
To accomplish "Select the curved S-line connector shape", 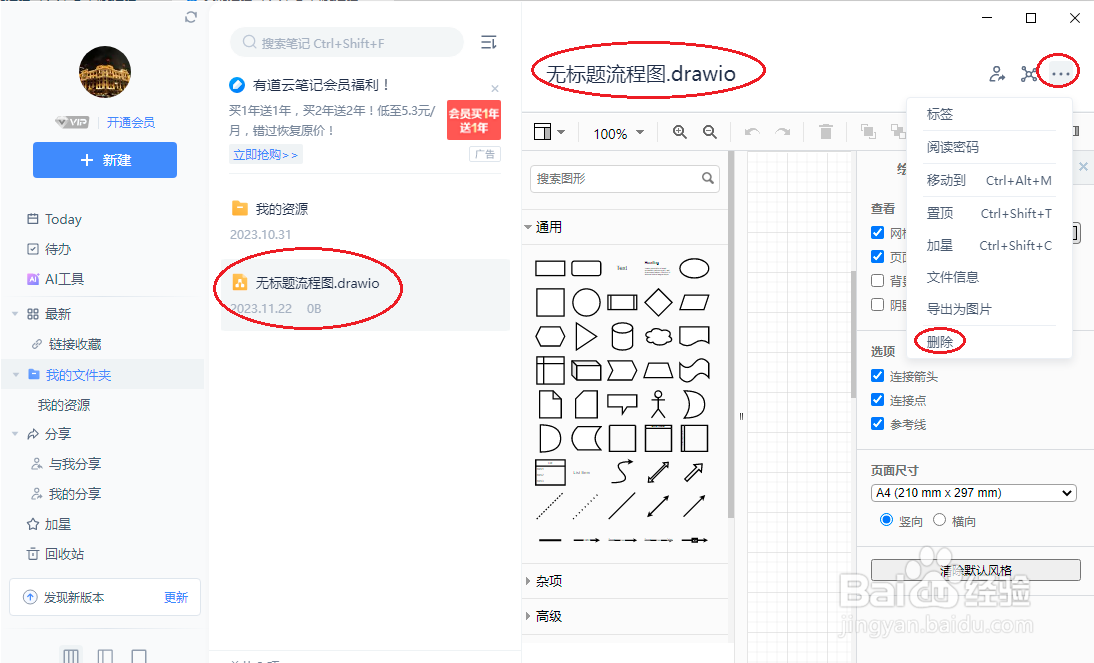I will pyautogui.click(x=622, y=472).
